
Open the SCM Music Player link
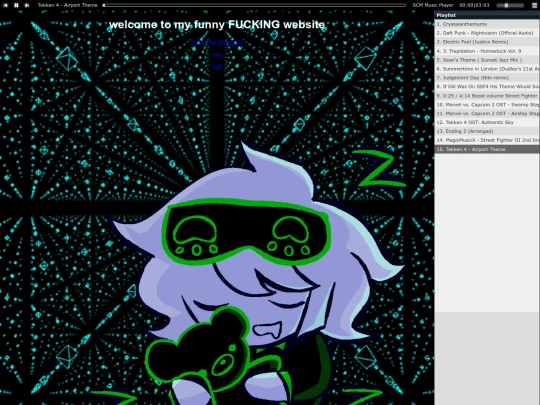433,5
